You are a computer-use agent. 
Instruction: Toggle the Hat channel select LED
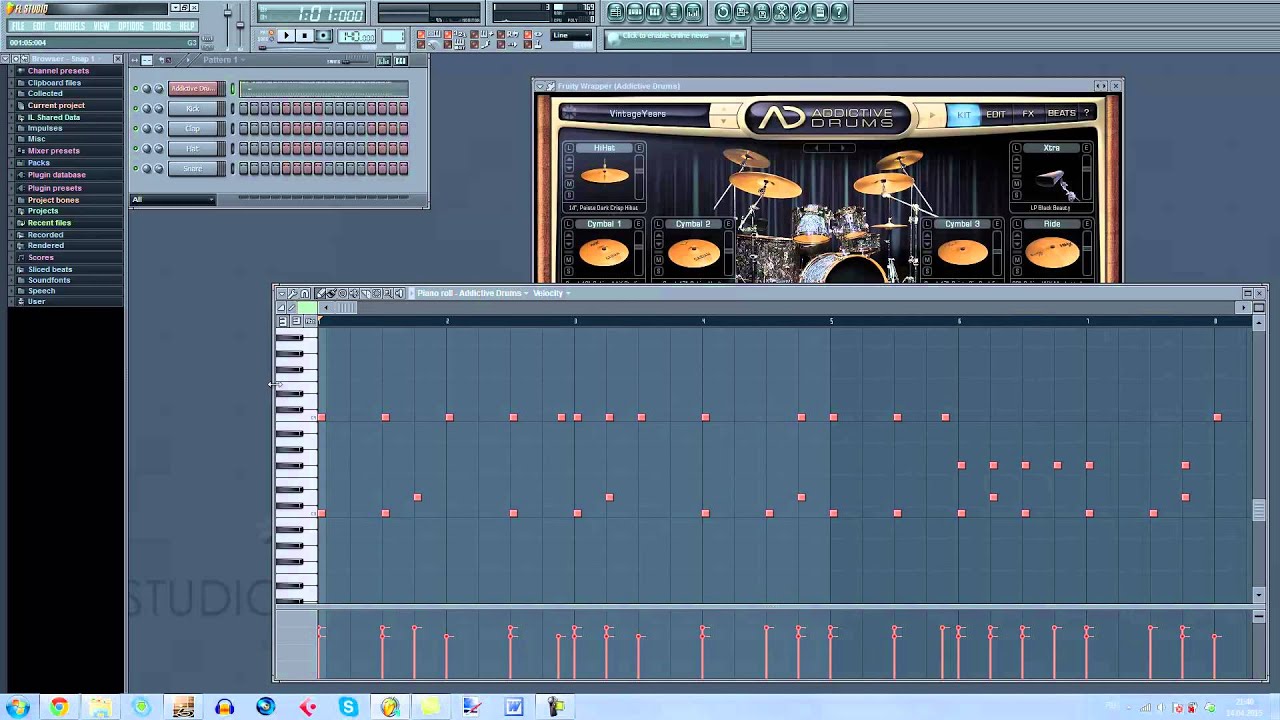232,148
